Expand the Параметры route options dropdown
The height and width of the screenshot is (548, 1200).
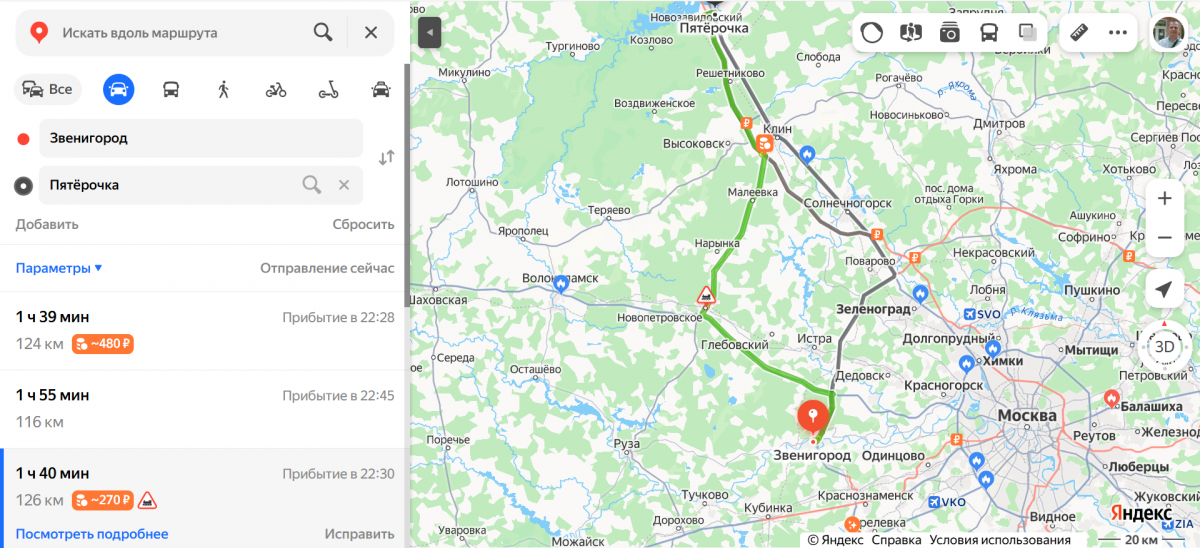59,268
